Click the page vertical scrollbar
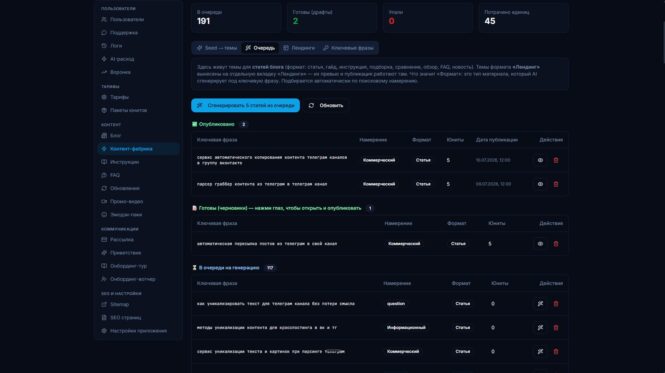The width and height of the screenshot is (665, 373). [x=663, y=42]
